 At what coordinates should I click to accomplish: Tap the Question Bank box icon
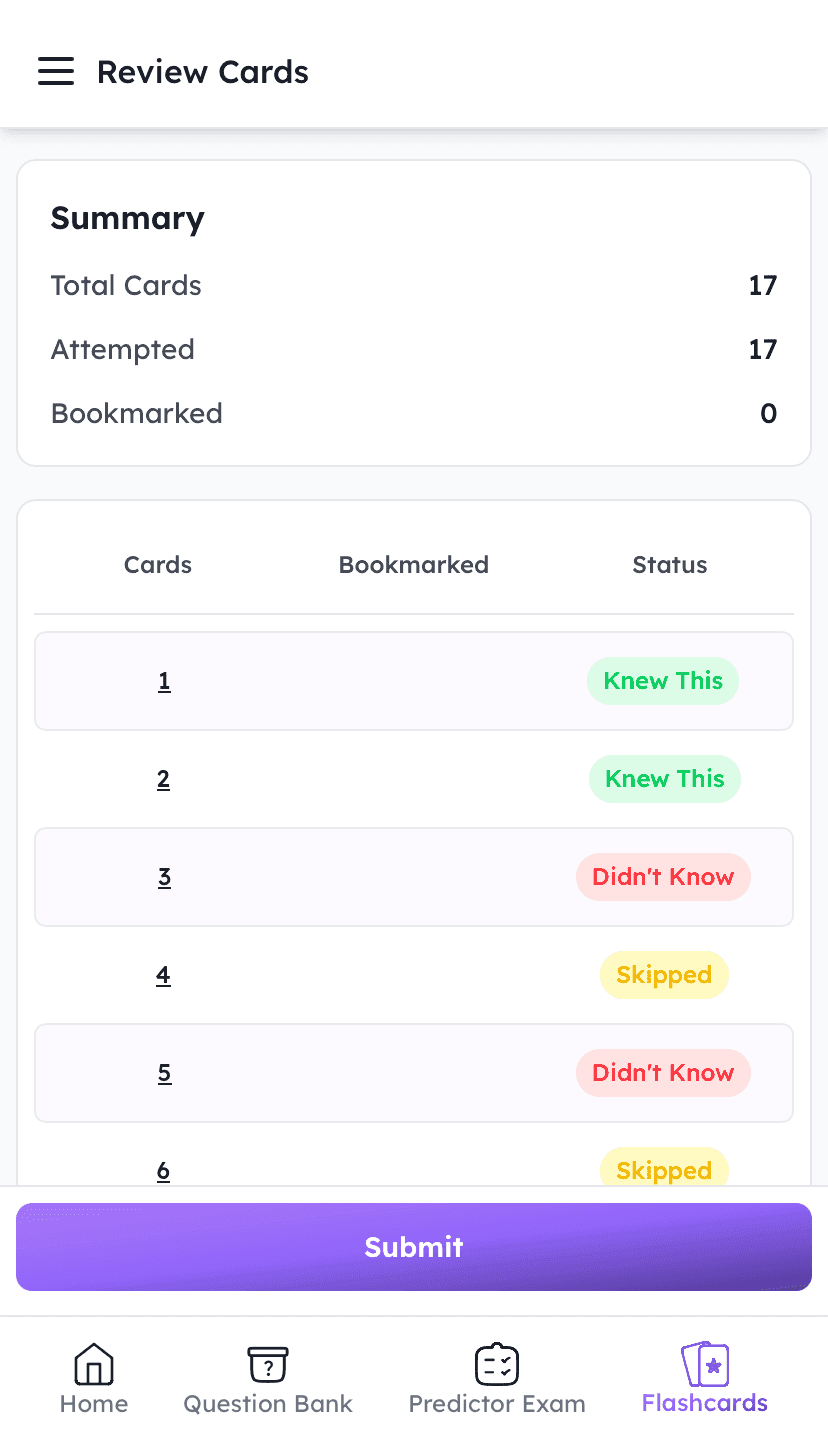coord(267,1362)
